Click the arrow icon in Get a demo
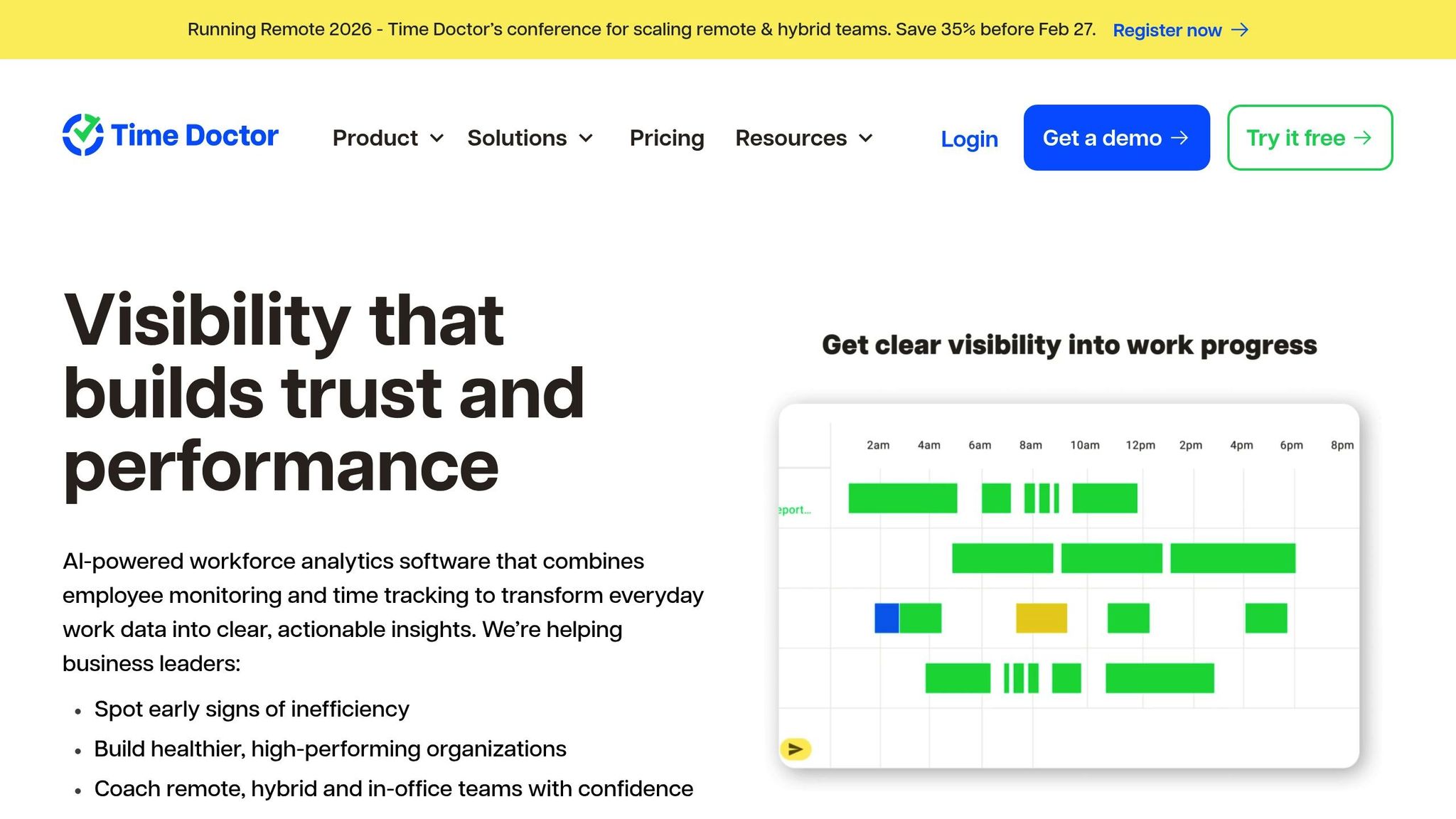Viewport: 1456px width, 819px height. point(1179,138)
